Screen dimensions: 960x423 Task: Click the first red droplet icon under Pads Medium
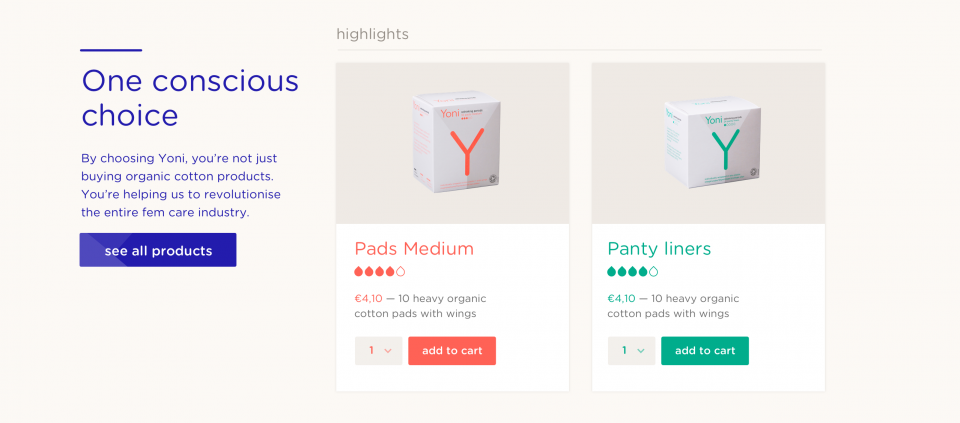click(359, 271)
